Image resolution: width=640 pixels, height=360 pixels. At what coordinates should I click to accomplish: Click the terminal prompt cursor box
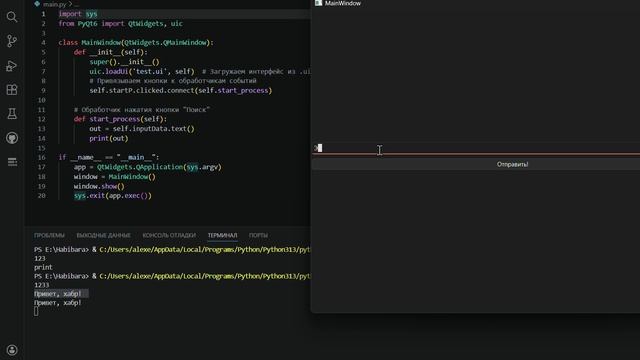tap(36, 311)
